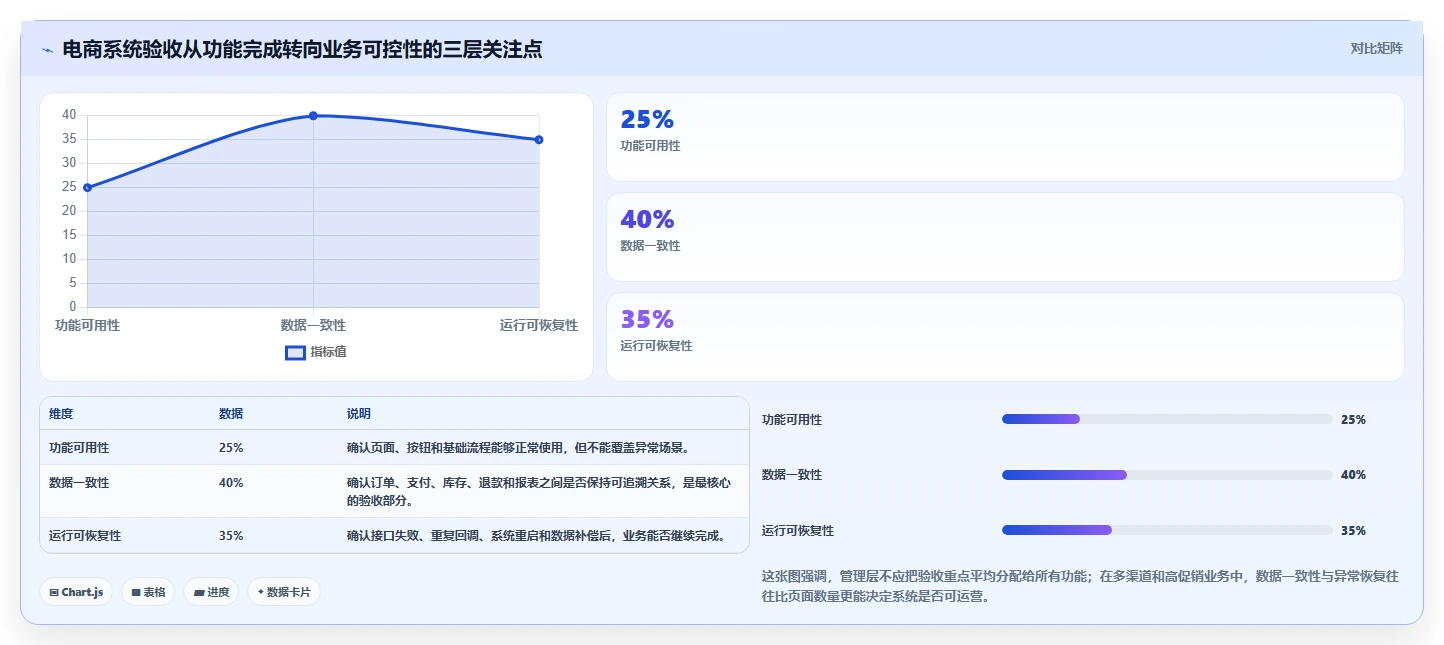Select the Chart.js tag chip
1444x645 pixels.
point(77,592)
